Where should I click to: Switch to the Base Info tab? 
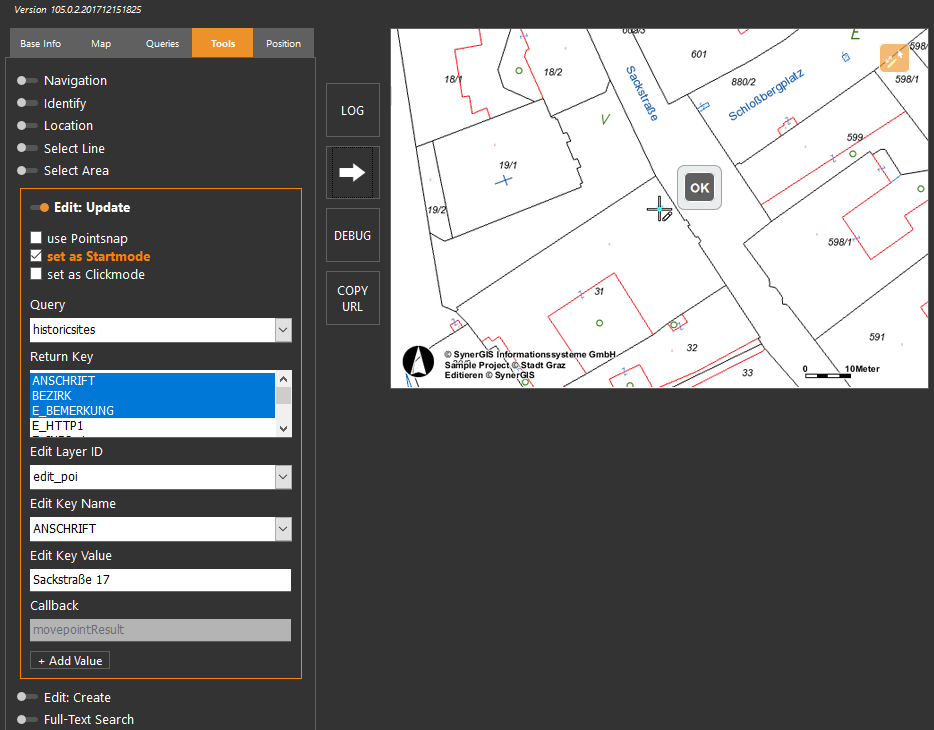40,43
